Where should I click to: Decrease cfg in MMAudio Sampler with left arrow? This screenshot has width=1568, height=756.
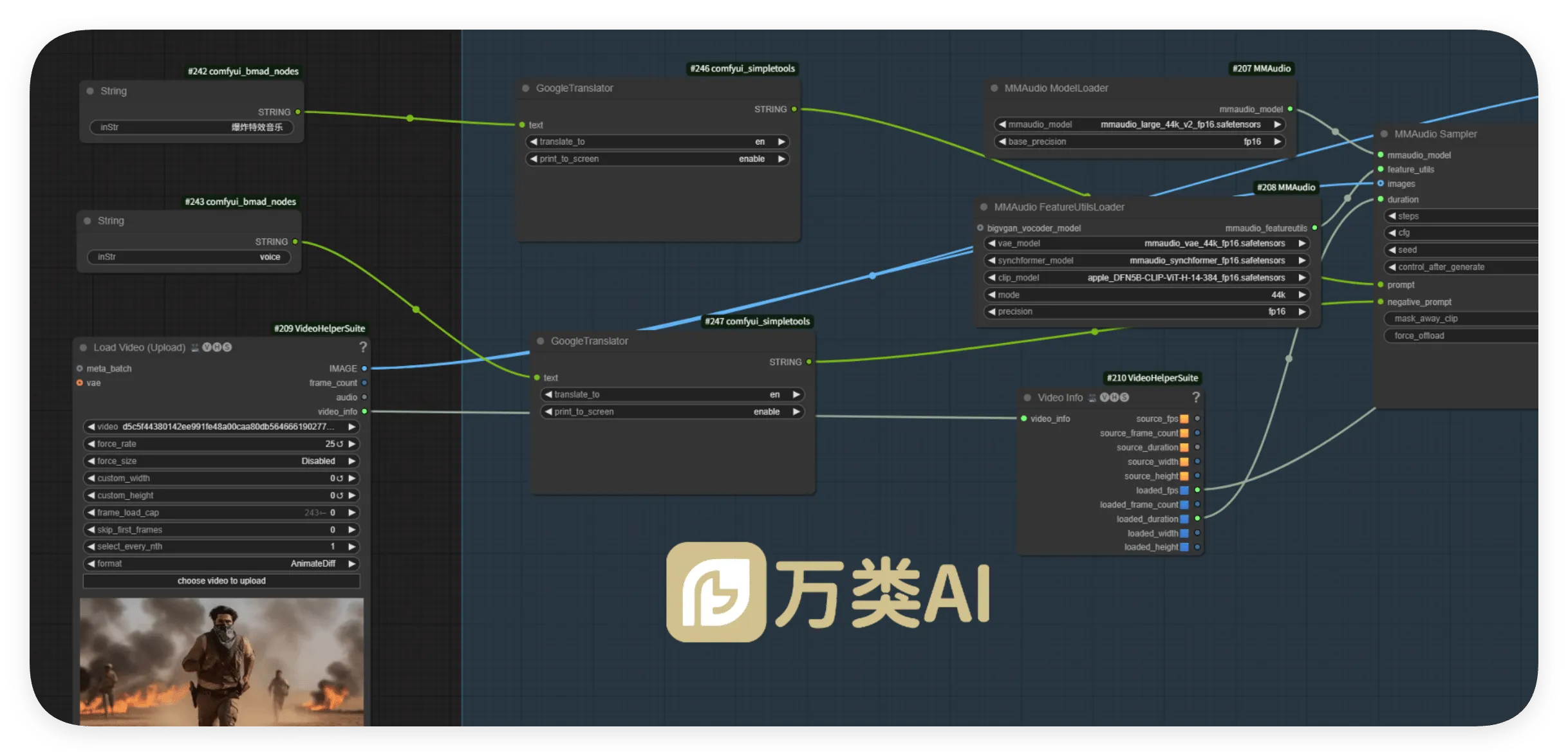[x=1392, y=233]
